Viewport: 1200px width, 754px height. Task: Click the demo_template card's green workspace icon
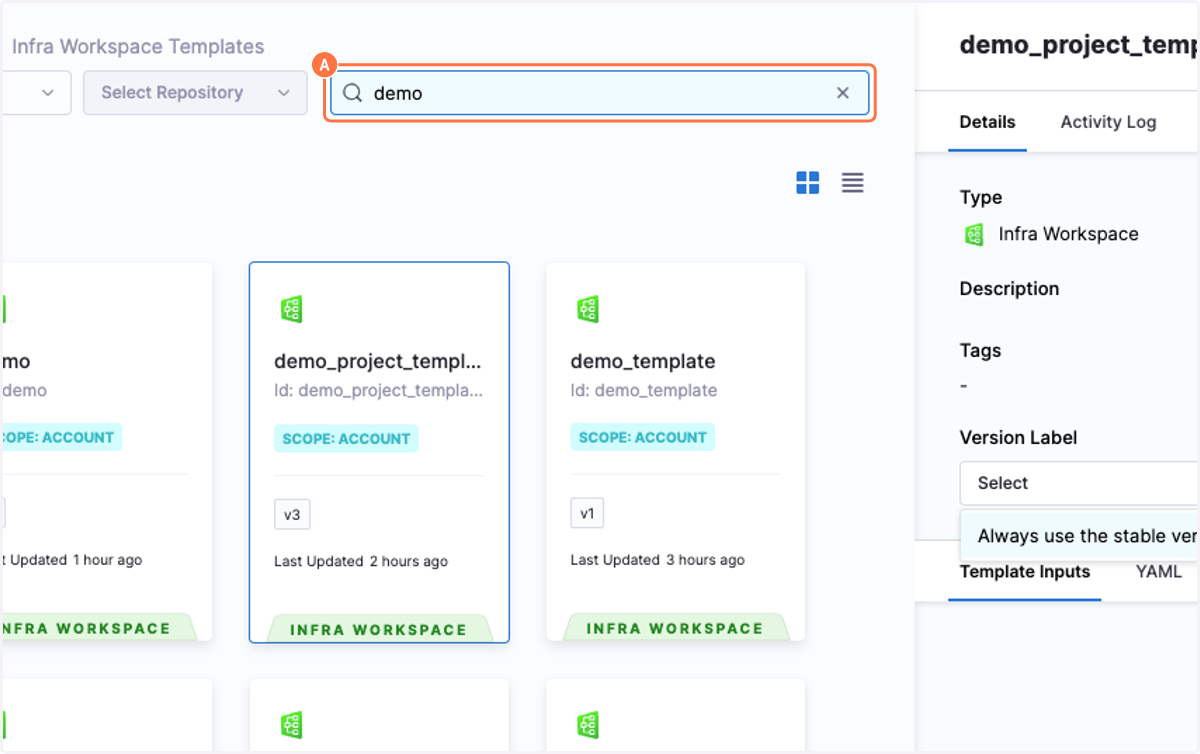pos(588,309)
